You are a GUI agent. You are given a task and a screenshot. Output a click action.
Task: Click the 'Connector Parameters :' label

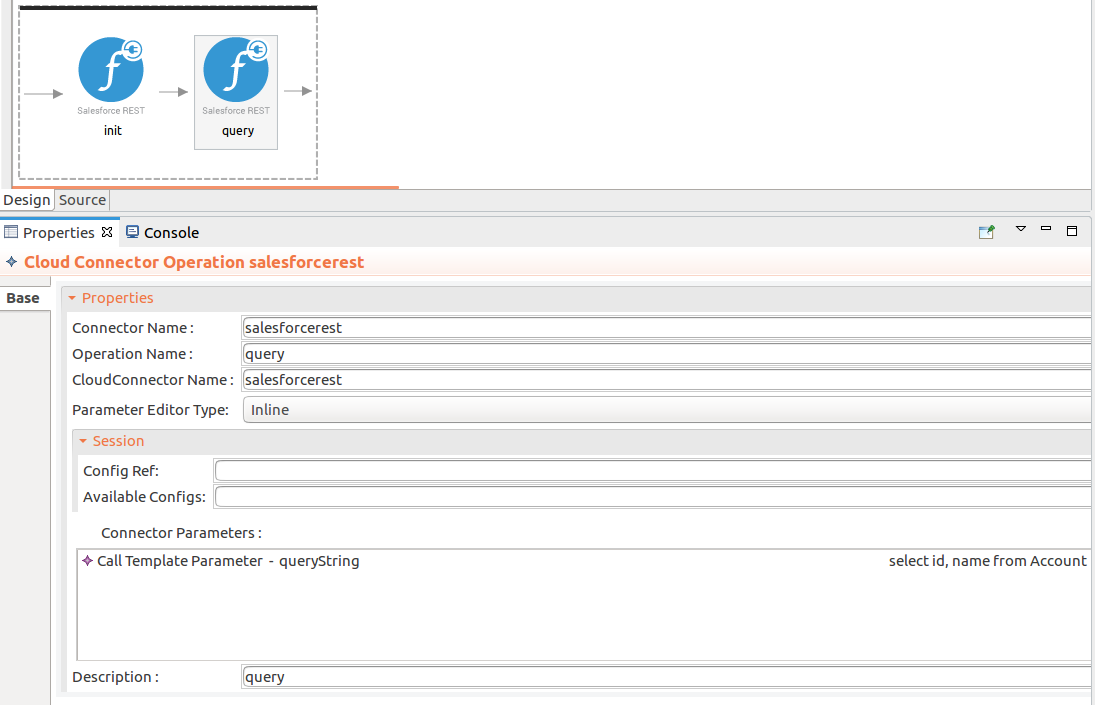coord(182,533)
